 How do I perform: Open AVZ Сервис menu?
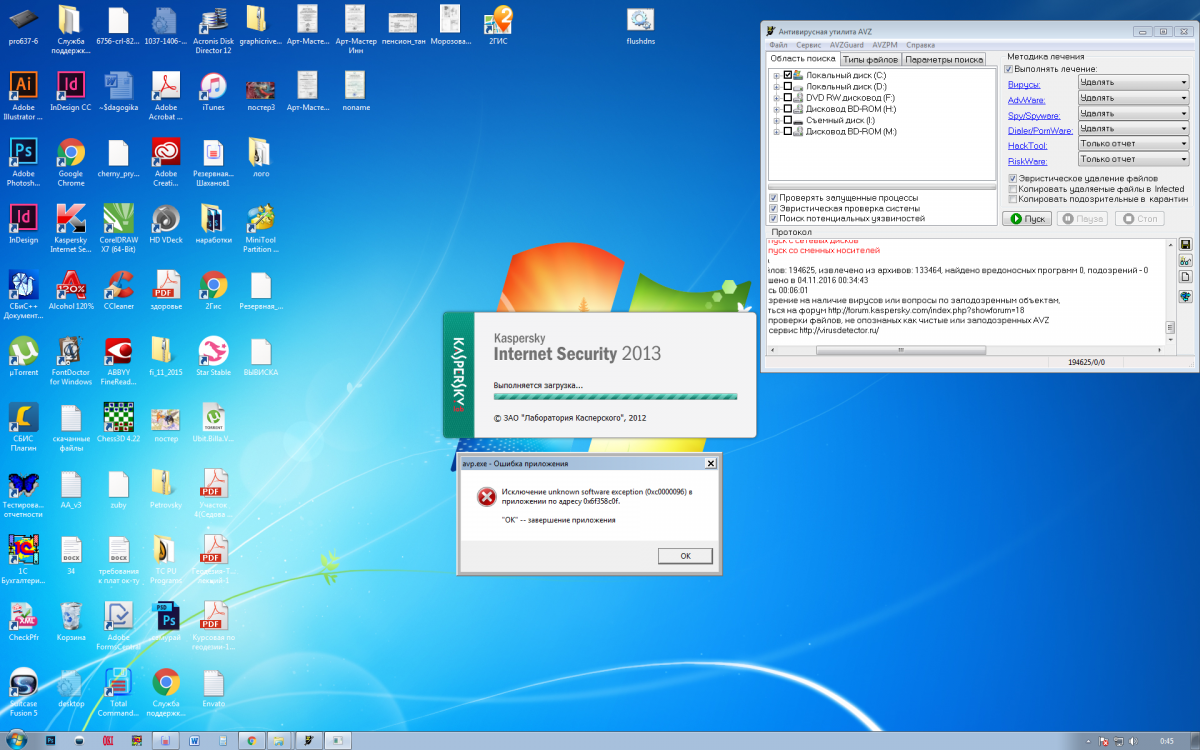(809, 45)
